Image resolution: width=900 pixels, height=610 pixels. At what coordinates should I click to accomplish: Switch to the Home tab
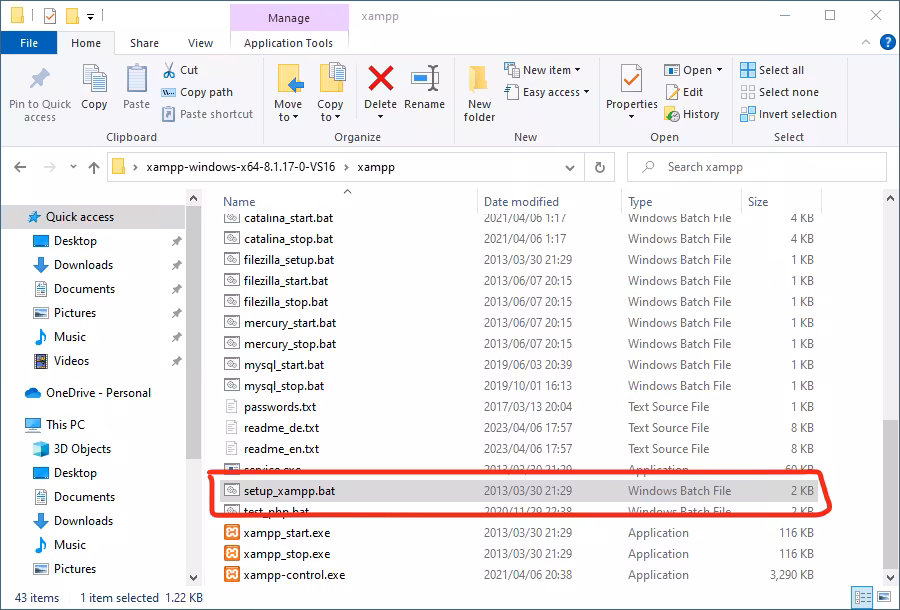86,43
